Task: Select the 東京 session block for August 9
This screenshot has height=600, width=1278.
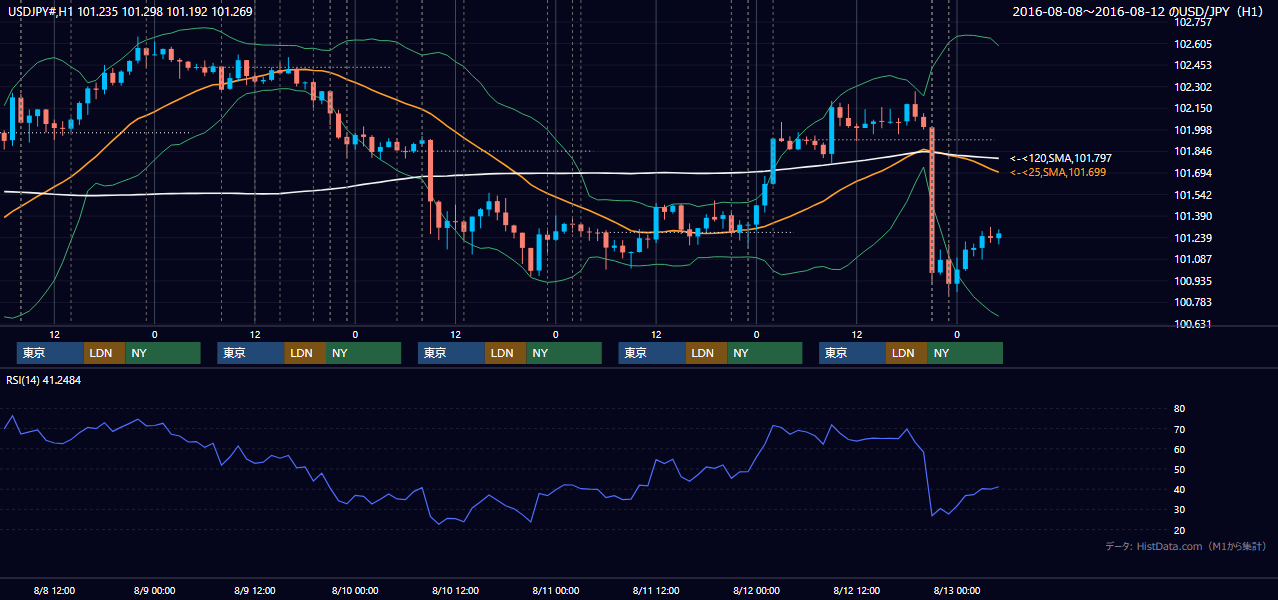Action: tap(251, 353)
